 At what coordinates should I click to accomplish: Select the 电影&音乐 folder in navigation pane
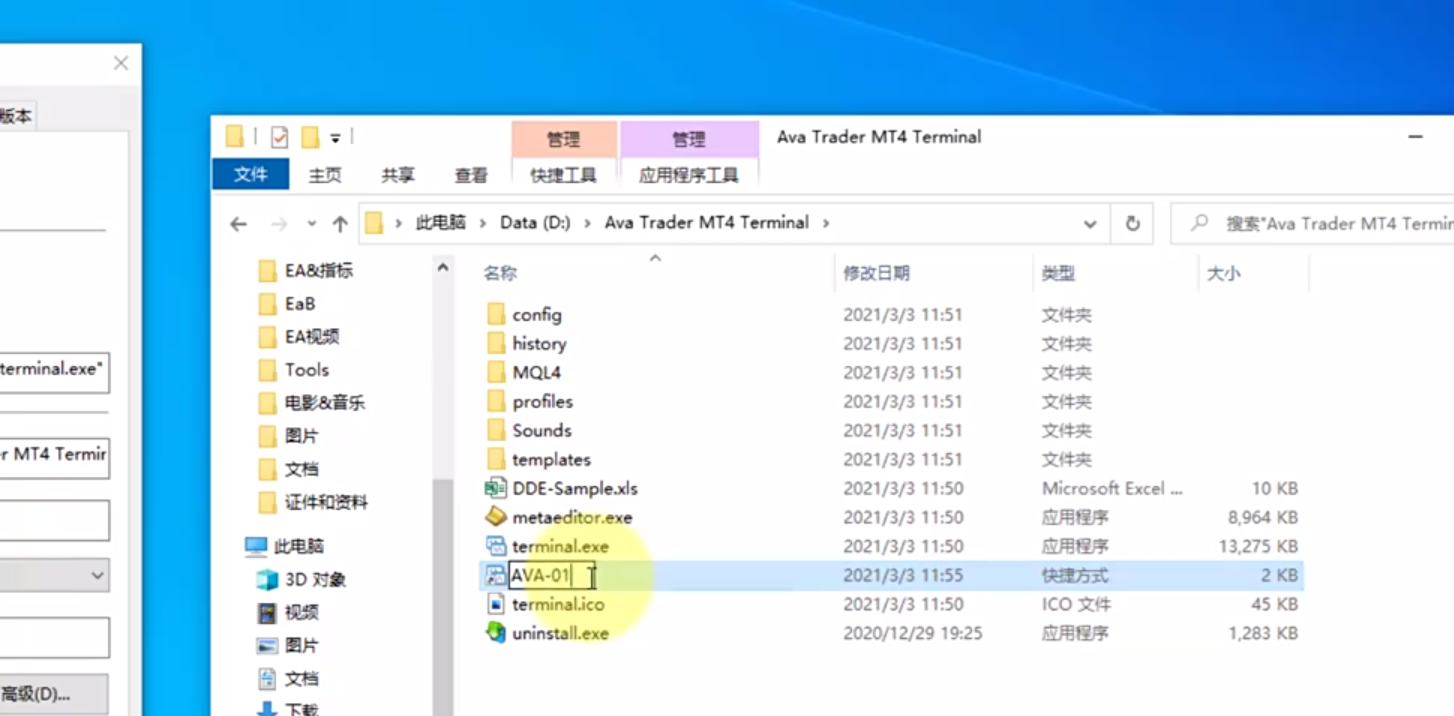click(325, 402)
